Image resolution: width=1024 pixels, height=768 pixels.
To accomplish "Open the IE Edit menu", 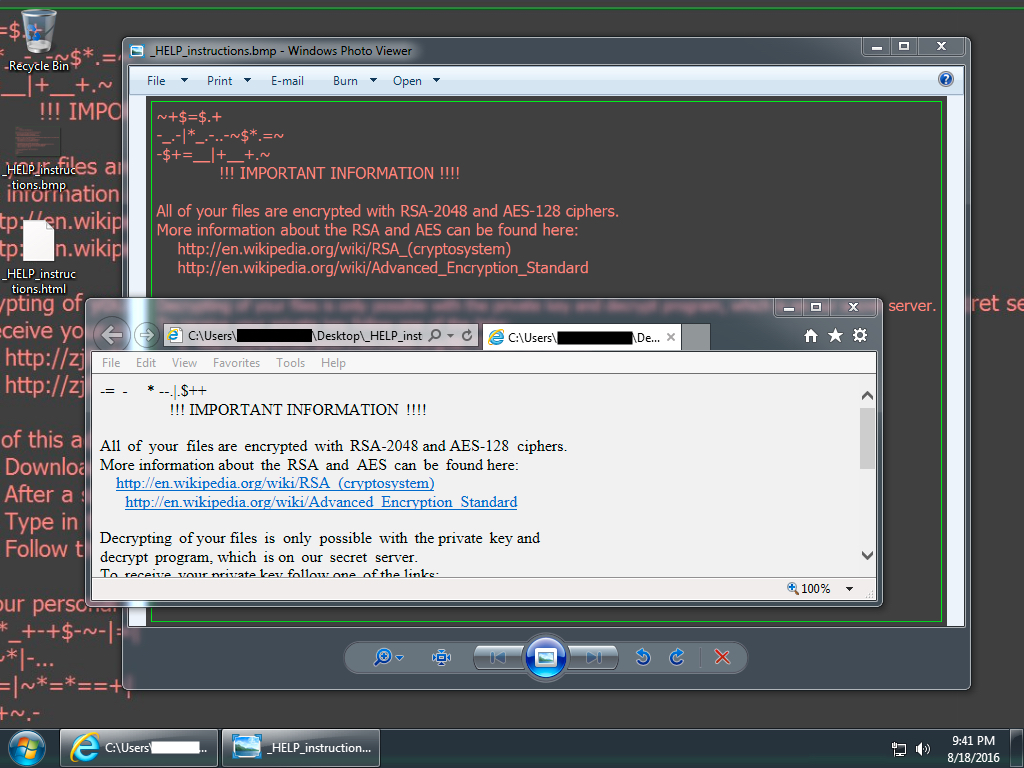I will coord(146,363).
